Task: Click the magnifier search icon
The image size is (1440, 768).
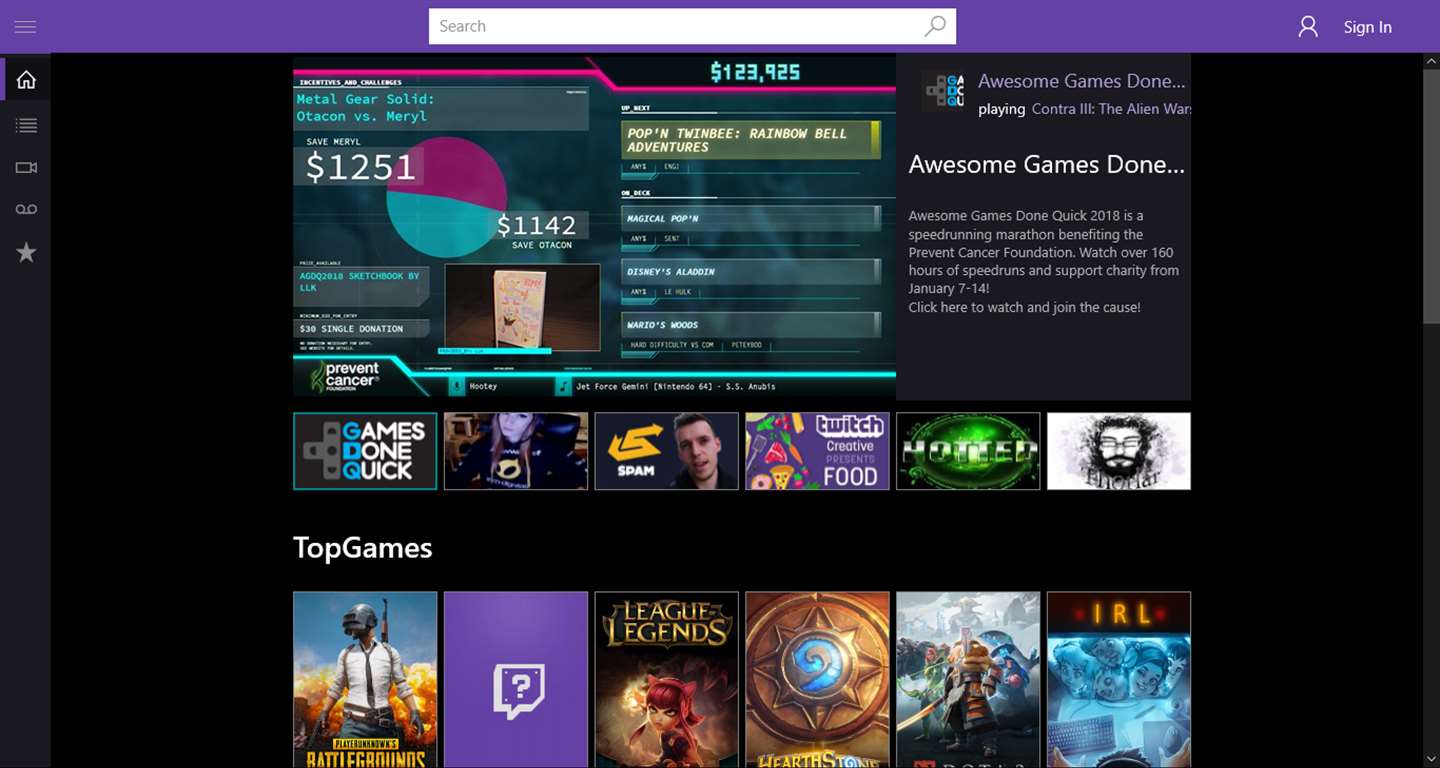Action: pyautogui.click(x=934, y=27)
